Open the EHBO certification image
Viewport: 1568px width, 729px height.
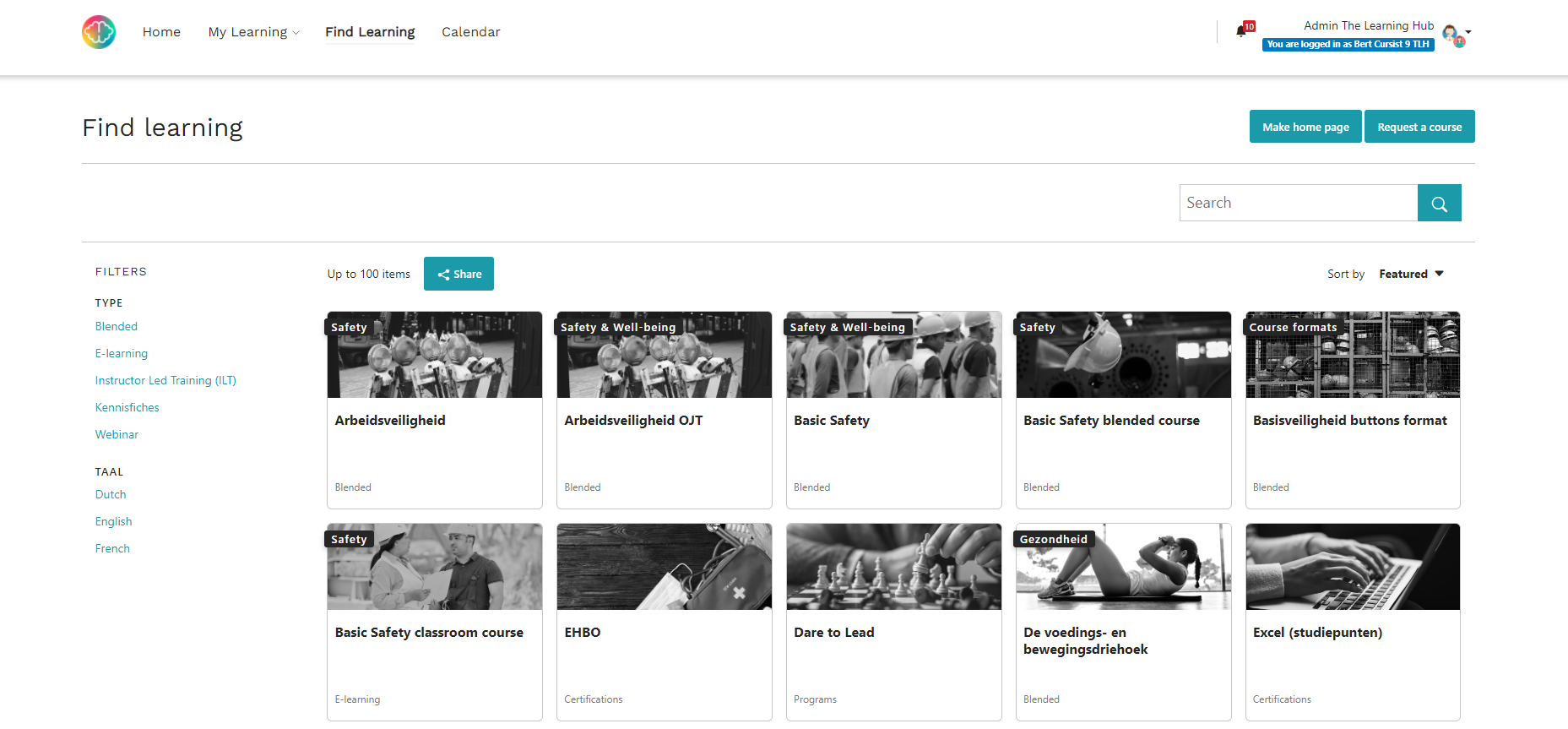(665, 567)
